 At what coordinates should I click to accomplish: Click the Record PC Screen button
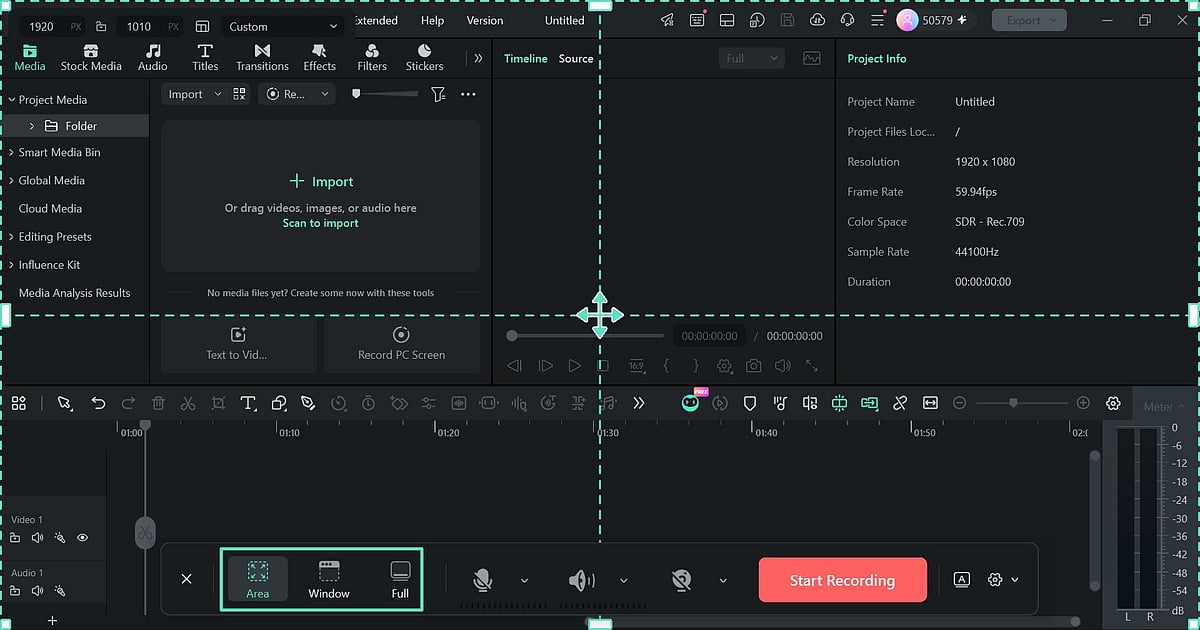401,343
